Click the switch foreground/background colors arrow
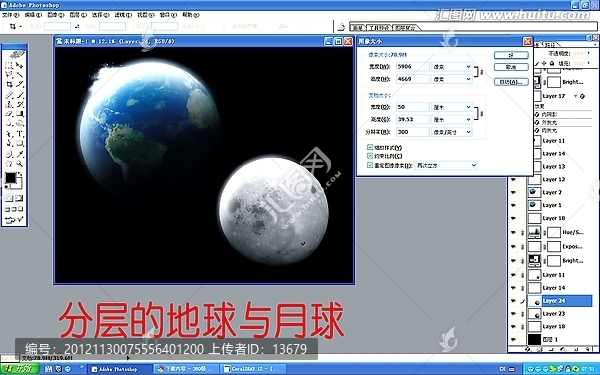600x375 pixels. point(20,175)
